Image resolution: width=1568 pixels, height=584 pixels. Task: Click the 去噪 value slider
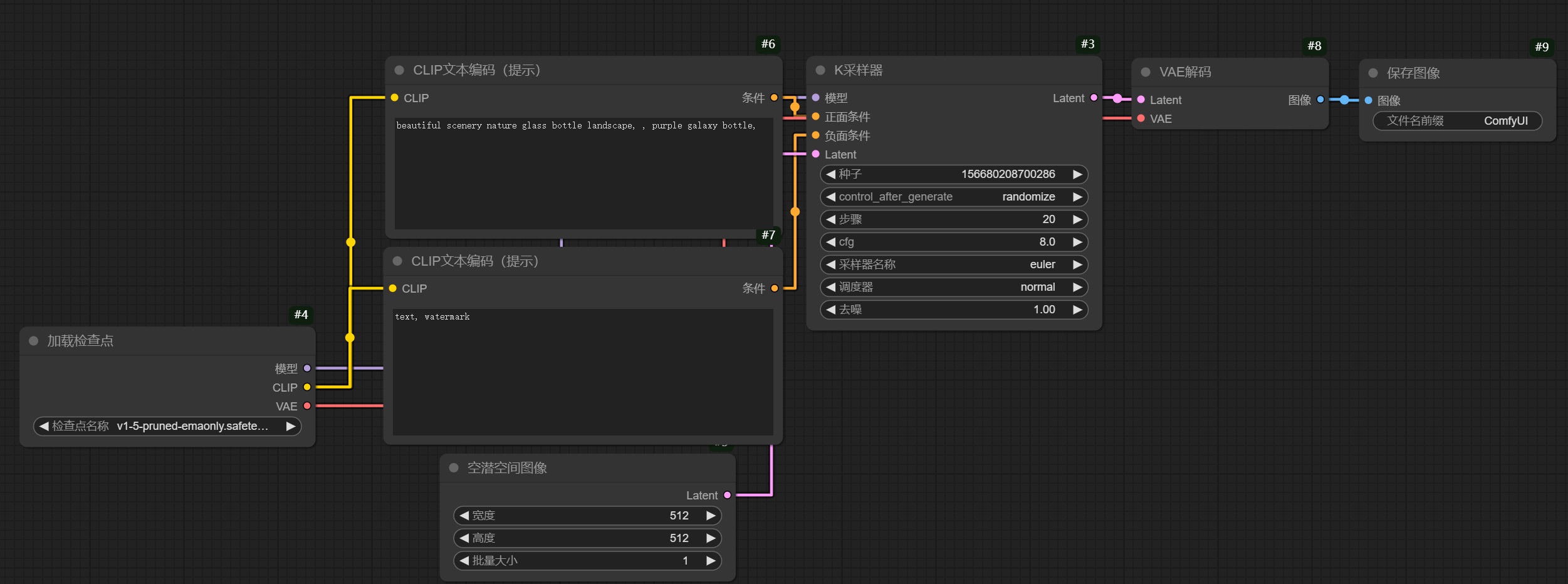[x=953, y=310]
